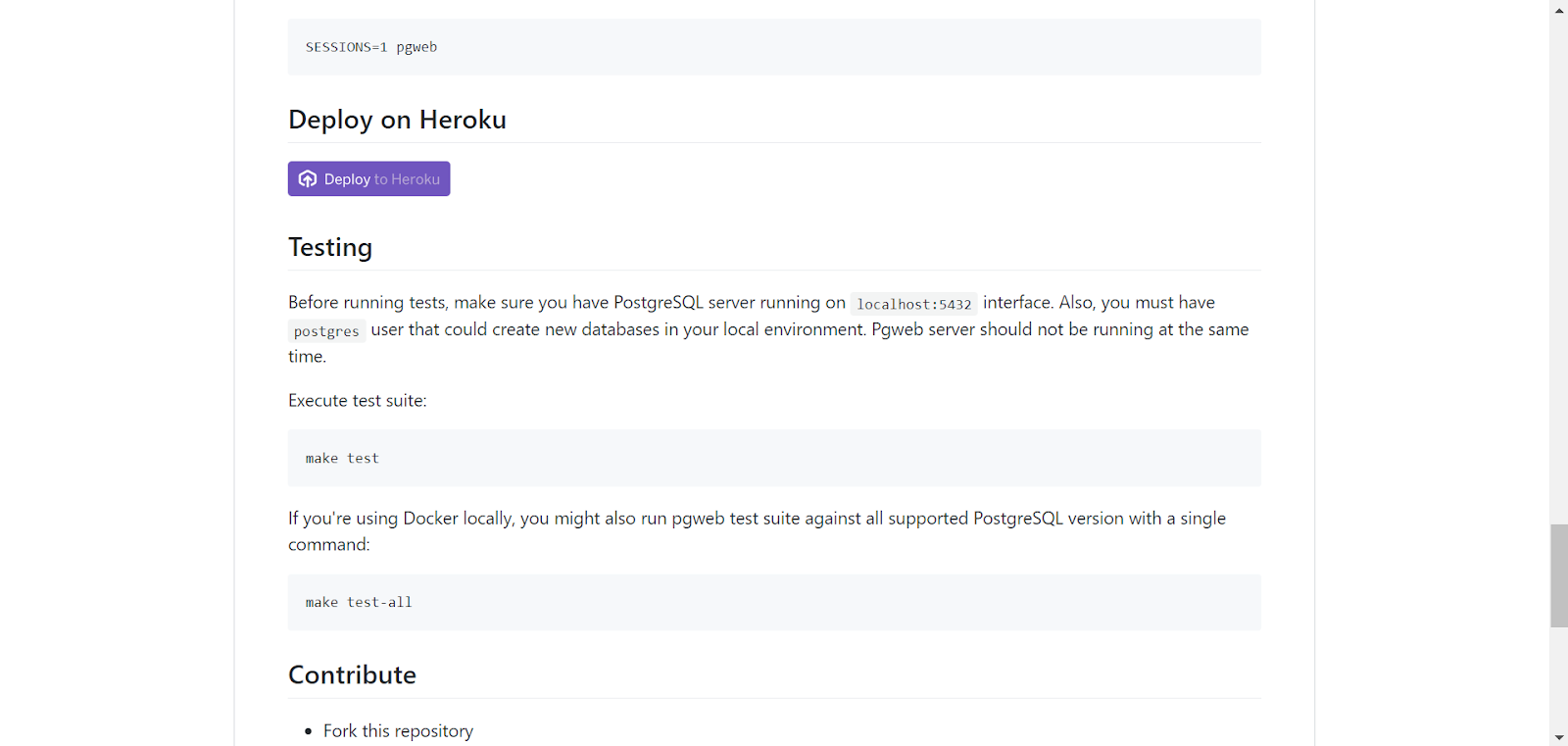1568x746 pixels.
Task: Click the localhost:5432 inline code
Action: click(913, 304)
